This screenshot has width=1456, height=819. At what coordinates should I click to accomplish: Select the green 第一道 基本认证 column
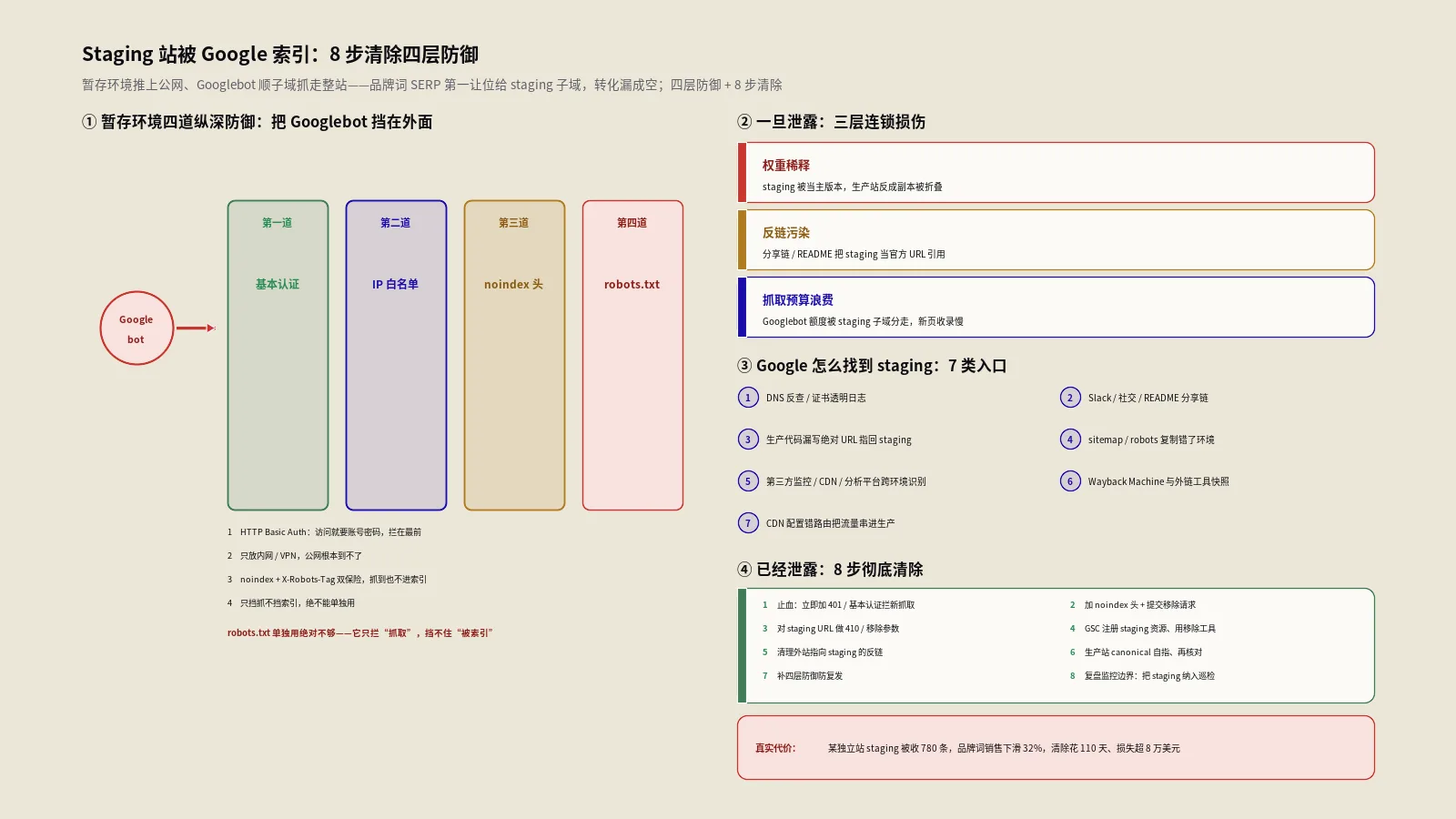click(x=278, y=355)
